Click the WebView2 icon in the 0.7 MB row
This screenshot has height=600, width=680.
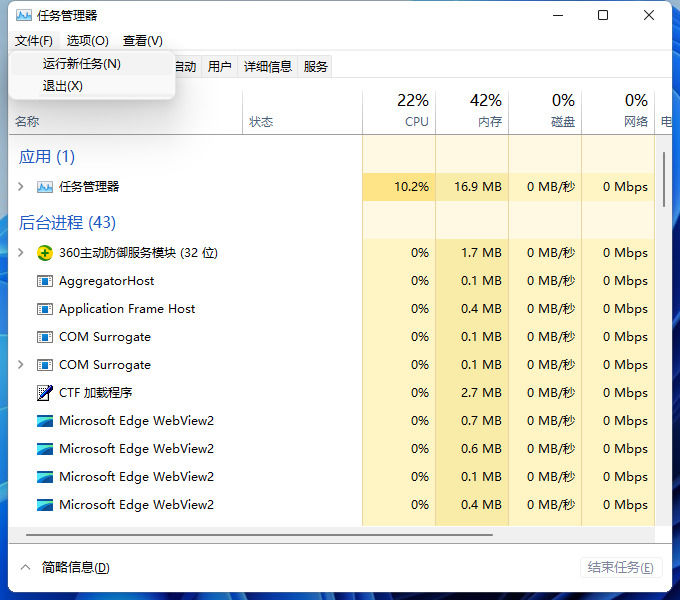45,421
